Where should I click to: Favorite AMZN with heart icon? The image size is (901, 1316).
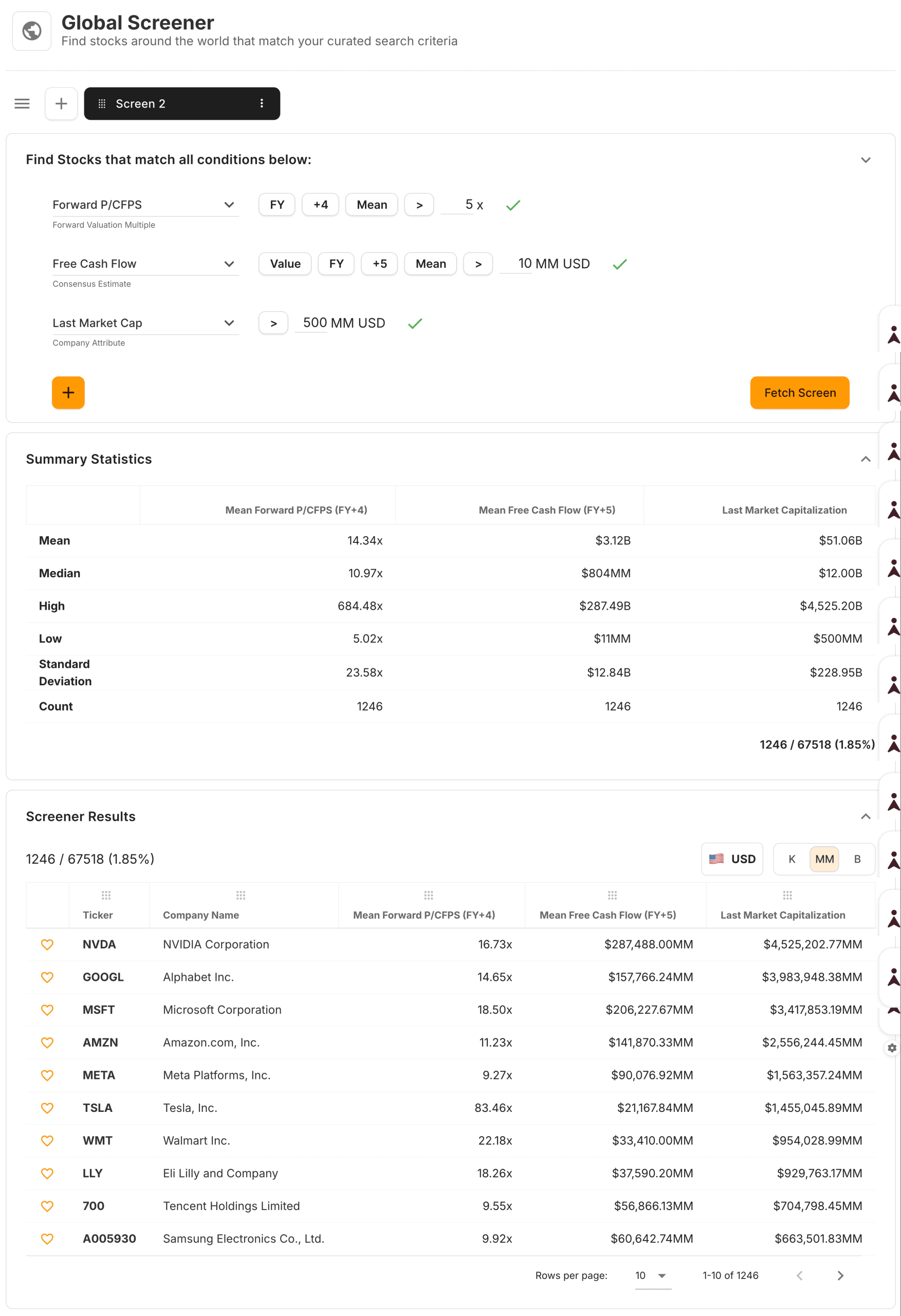point(47,1043)
